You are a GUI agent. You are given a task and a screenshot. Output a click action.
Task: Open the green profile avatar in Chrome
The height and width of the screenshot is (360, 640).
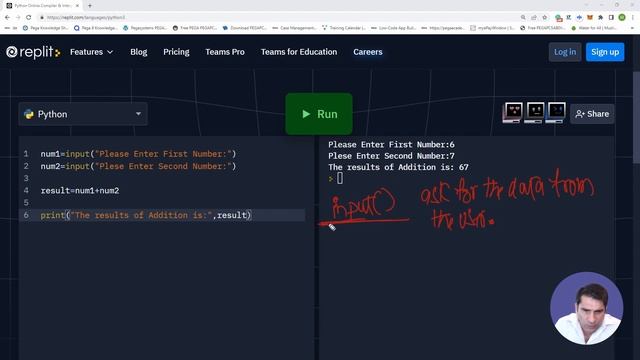pos(622,17)
